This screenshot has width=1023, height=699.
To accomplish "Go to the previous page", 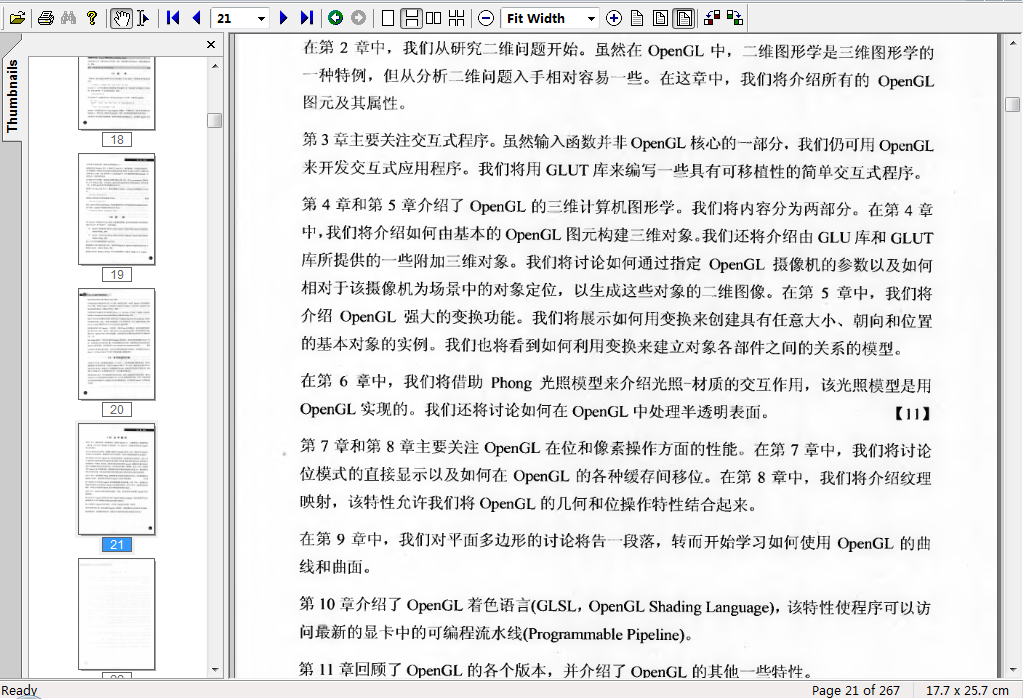I will [x=196, y=18].
